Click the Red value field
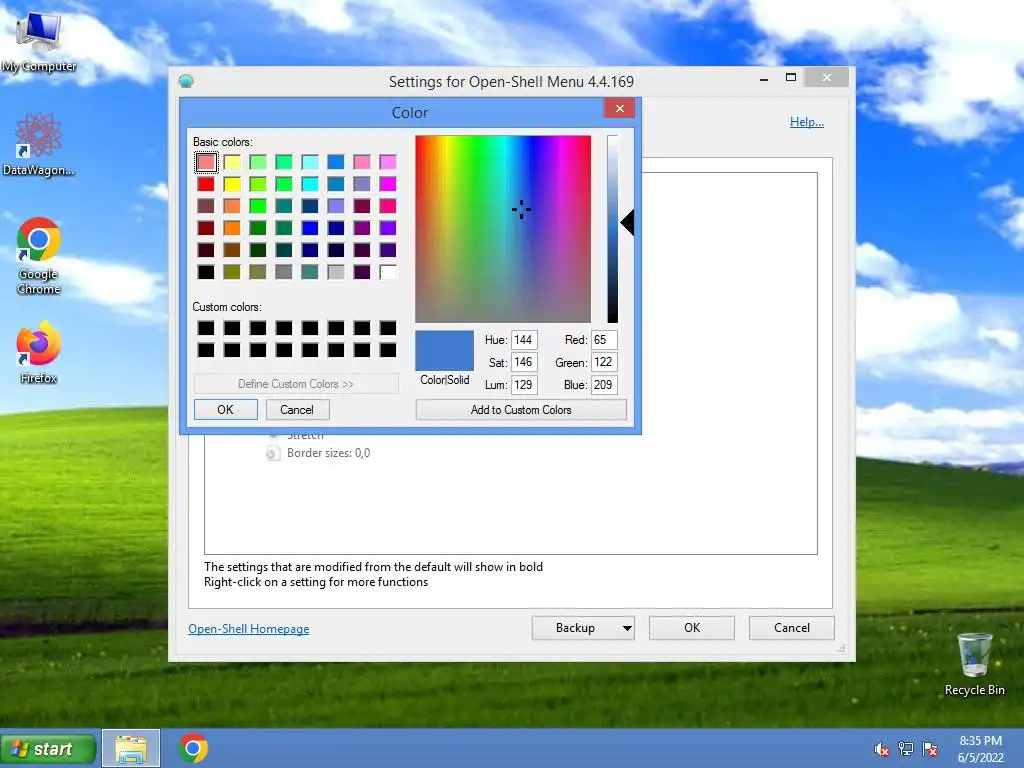 pos(604,340)
